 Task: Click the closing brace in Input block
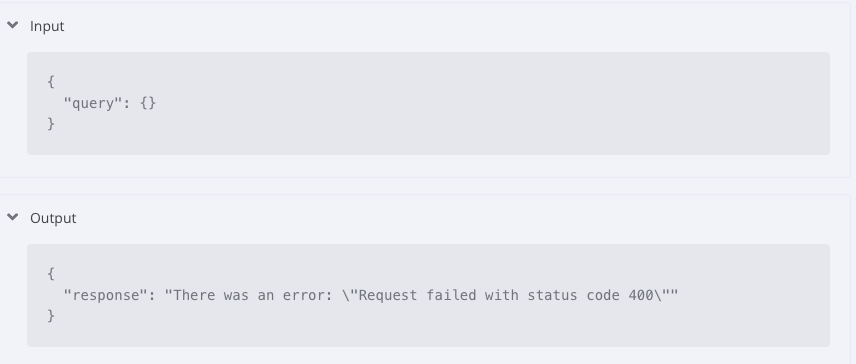pos(51,124)
